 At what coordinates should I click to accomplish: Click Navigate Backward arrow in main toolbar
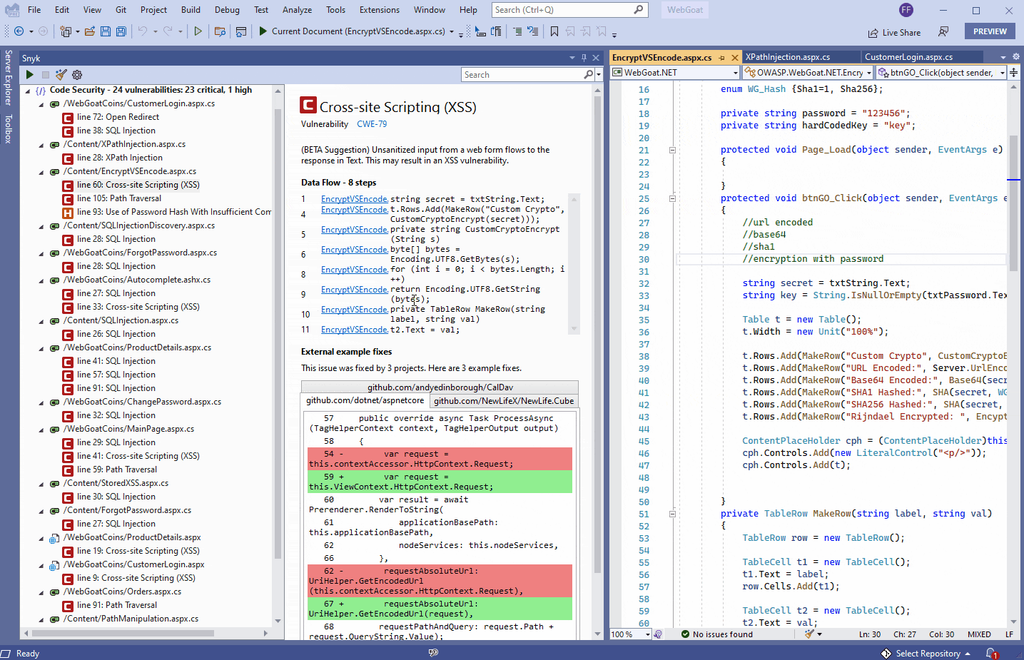coord(19,31)
